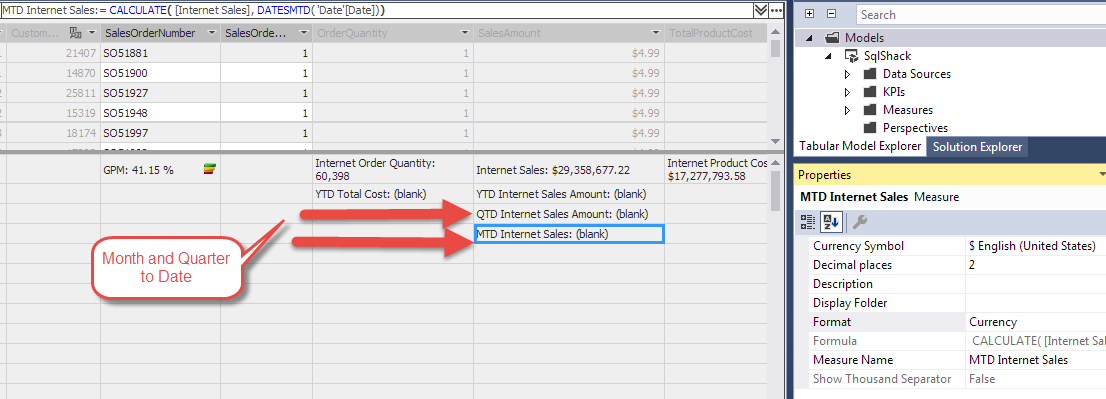1106x399 pixels.
Task: Select the GPM: 41.15 % measure cell
Action: (x=161, y=169)
